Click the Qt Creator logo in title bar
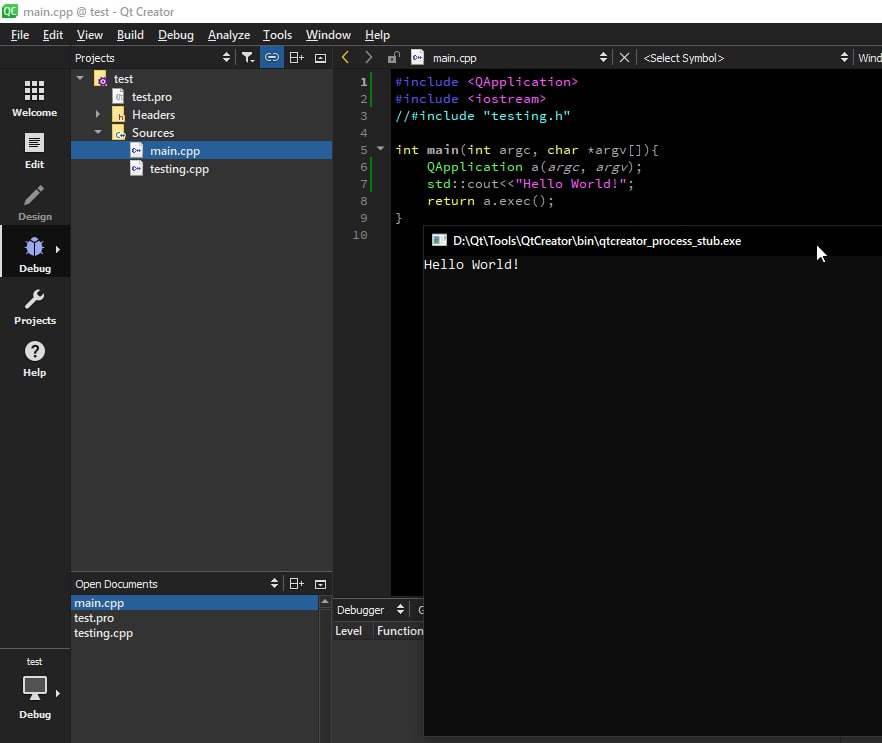This screenshot has height=743, width=882. point(10,11)
